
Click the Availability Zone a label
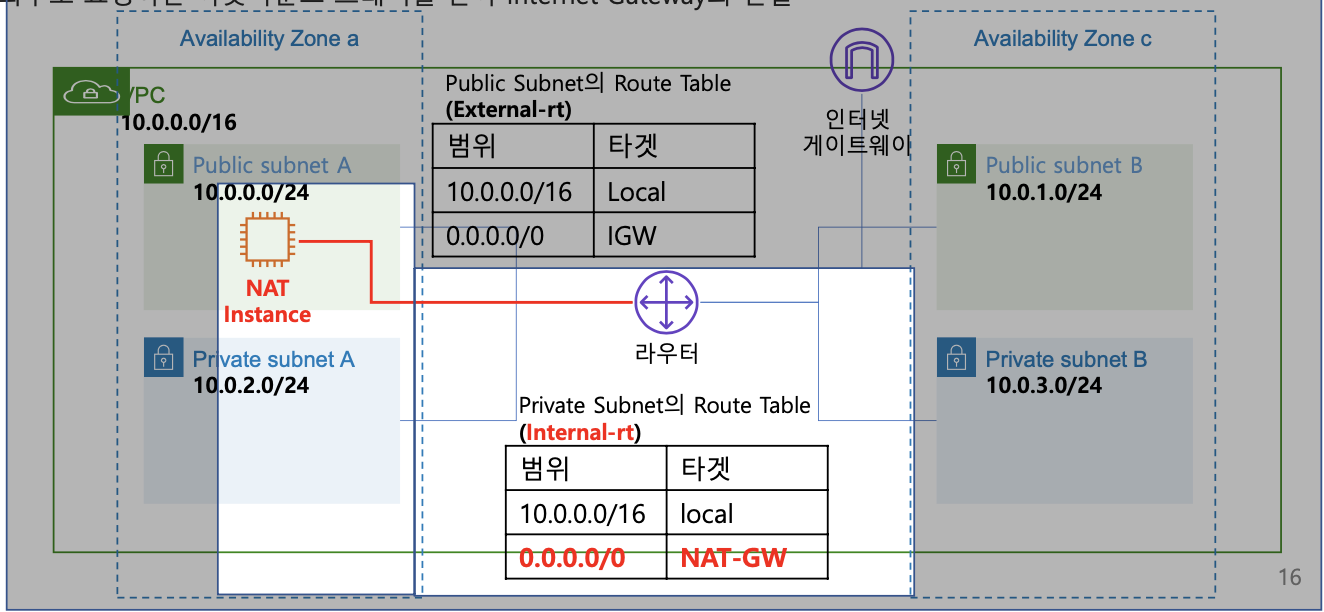click(x=269, y=39)
